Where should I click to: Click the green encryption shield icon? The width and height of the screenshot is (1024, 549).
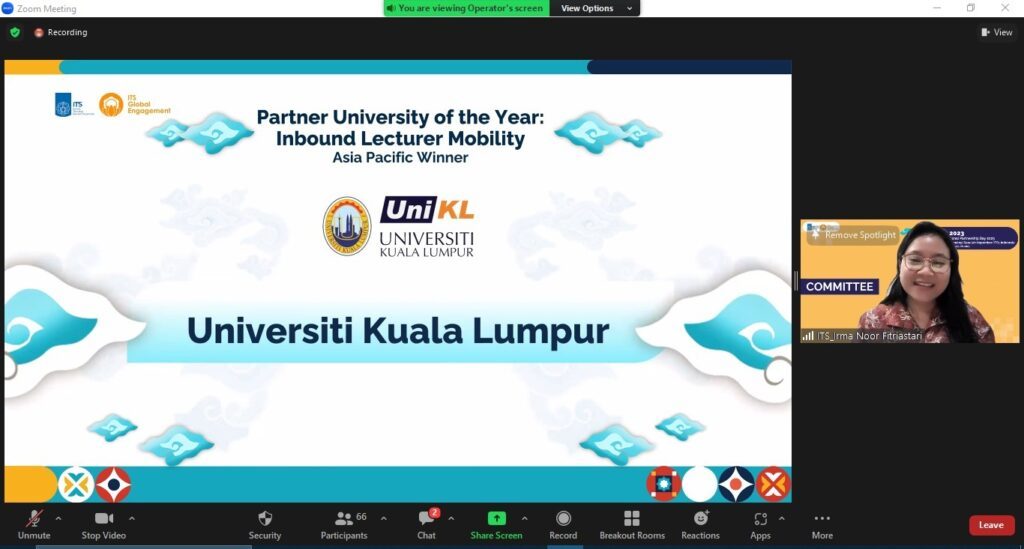point(15,32)
